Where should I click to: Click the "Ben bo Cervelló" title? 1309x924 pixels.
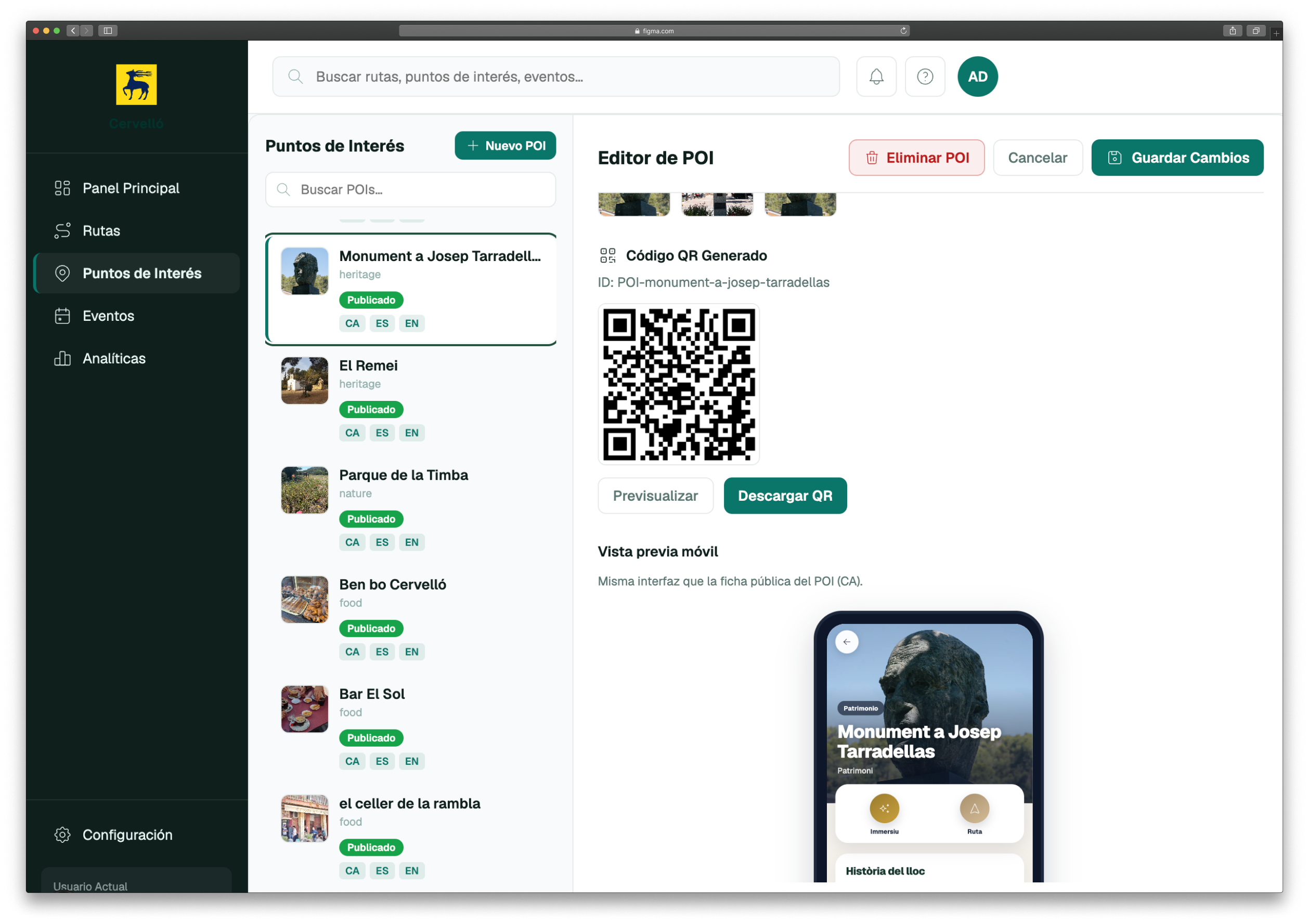click(x=393, y=584)
